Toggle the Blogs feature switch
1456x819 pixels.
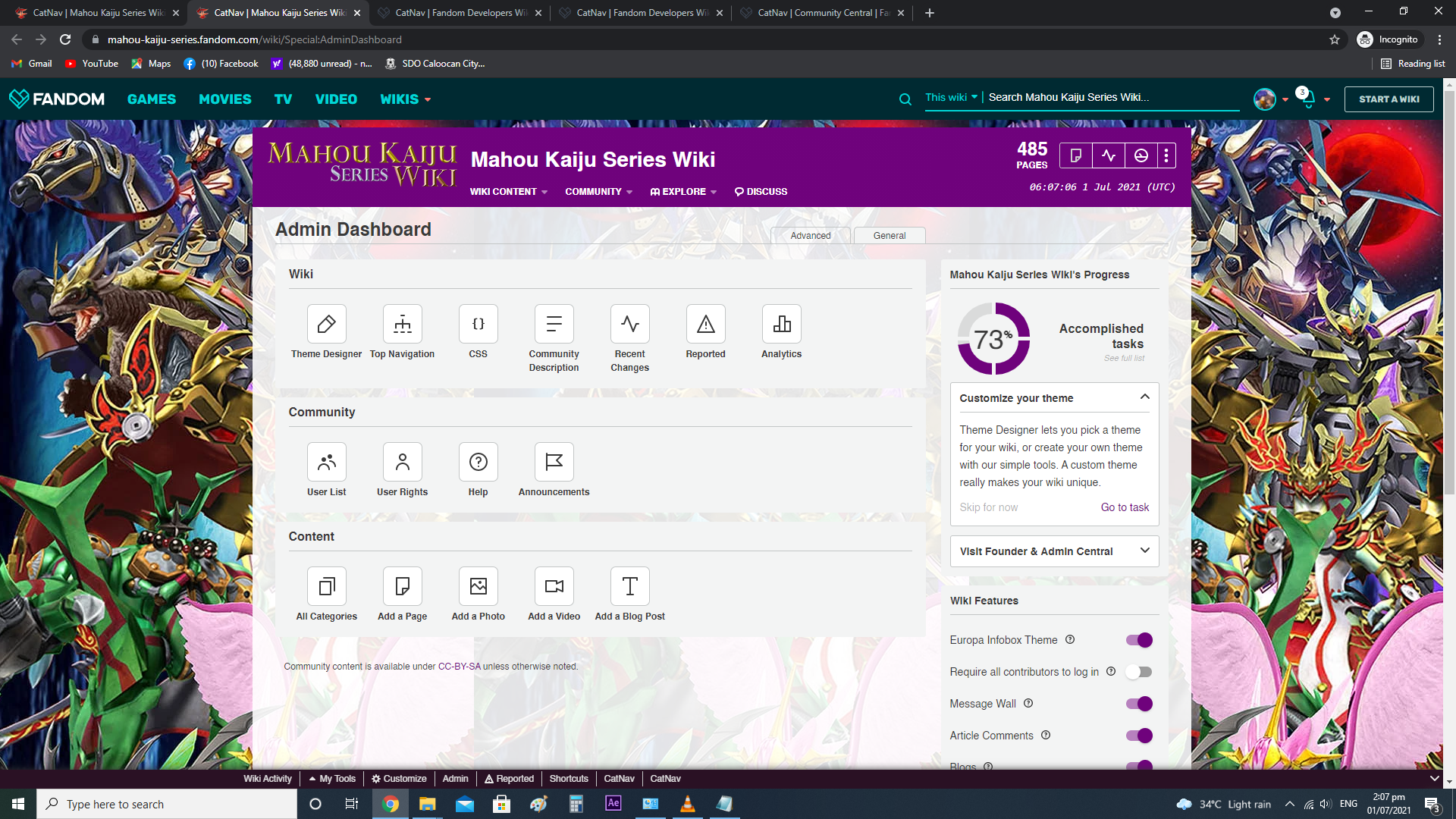1139,764
